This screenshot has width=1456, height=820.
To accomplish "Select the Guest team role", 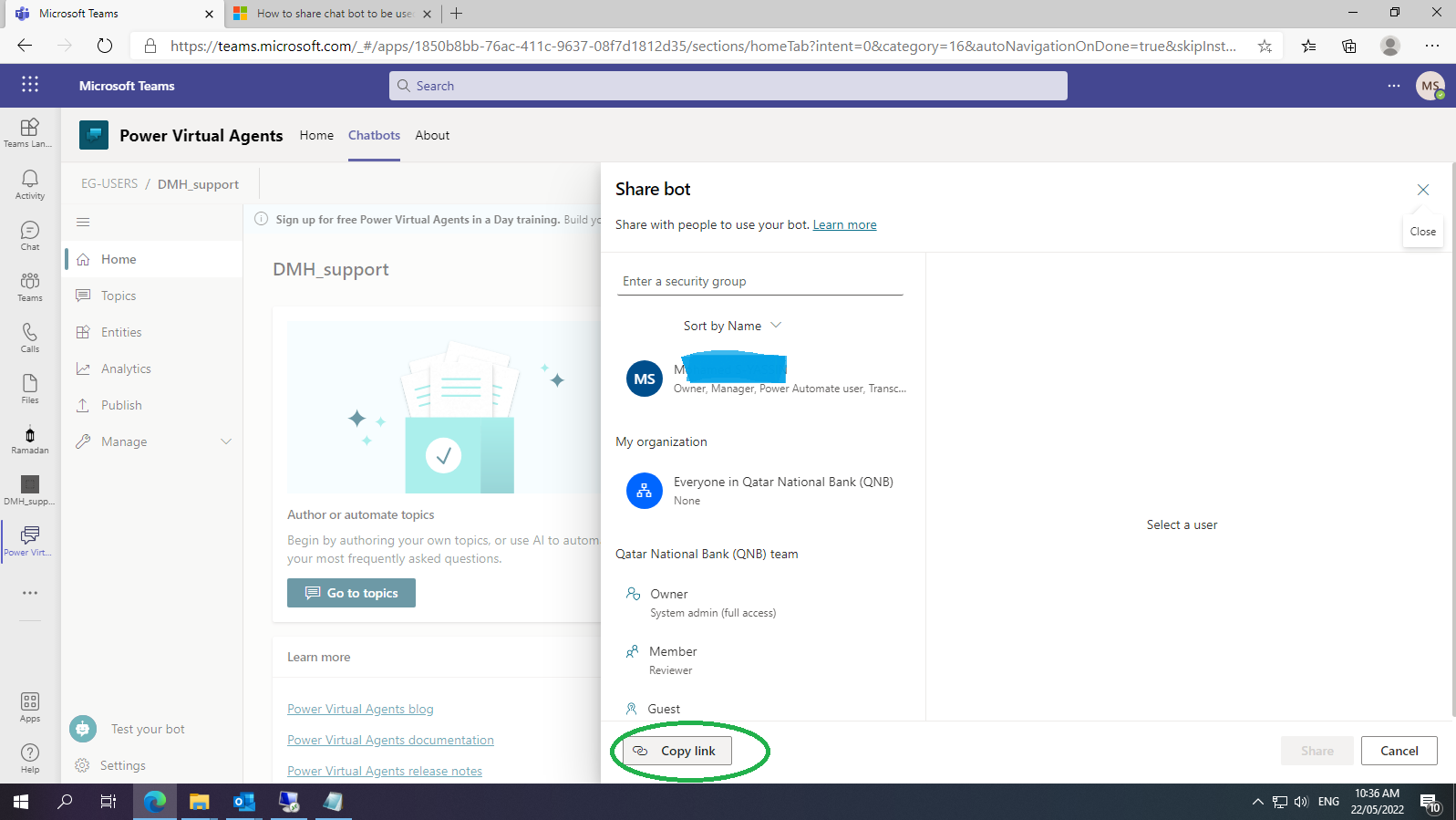I will point(654,709).
